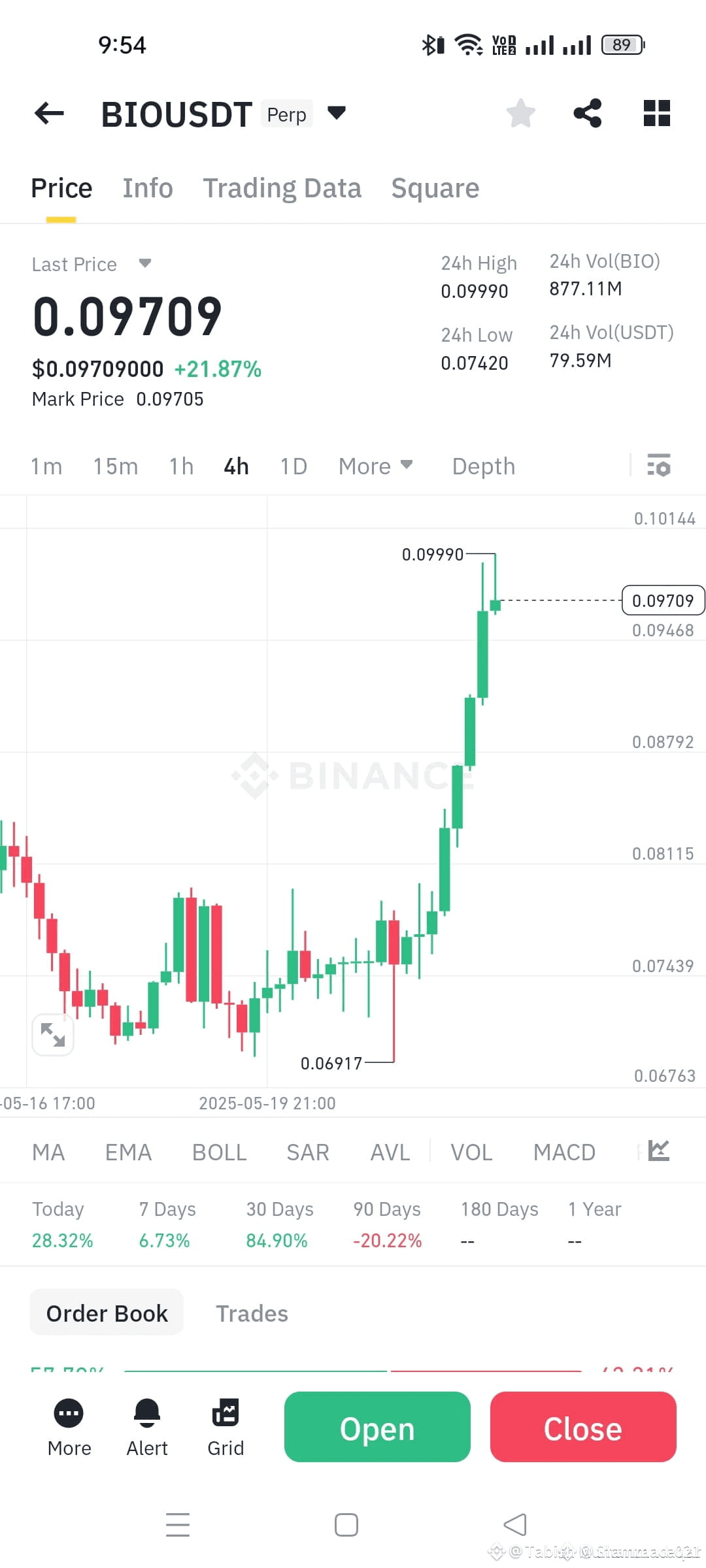706x1568 pixels.
Task: Enable the MACD indicator
Action: click(563, 1152)
